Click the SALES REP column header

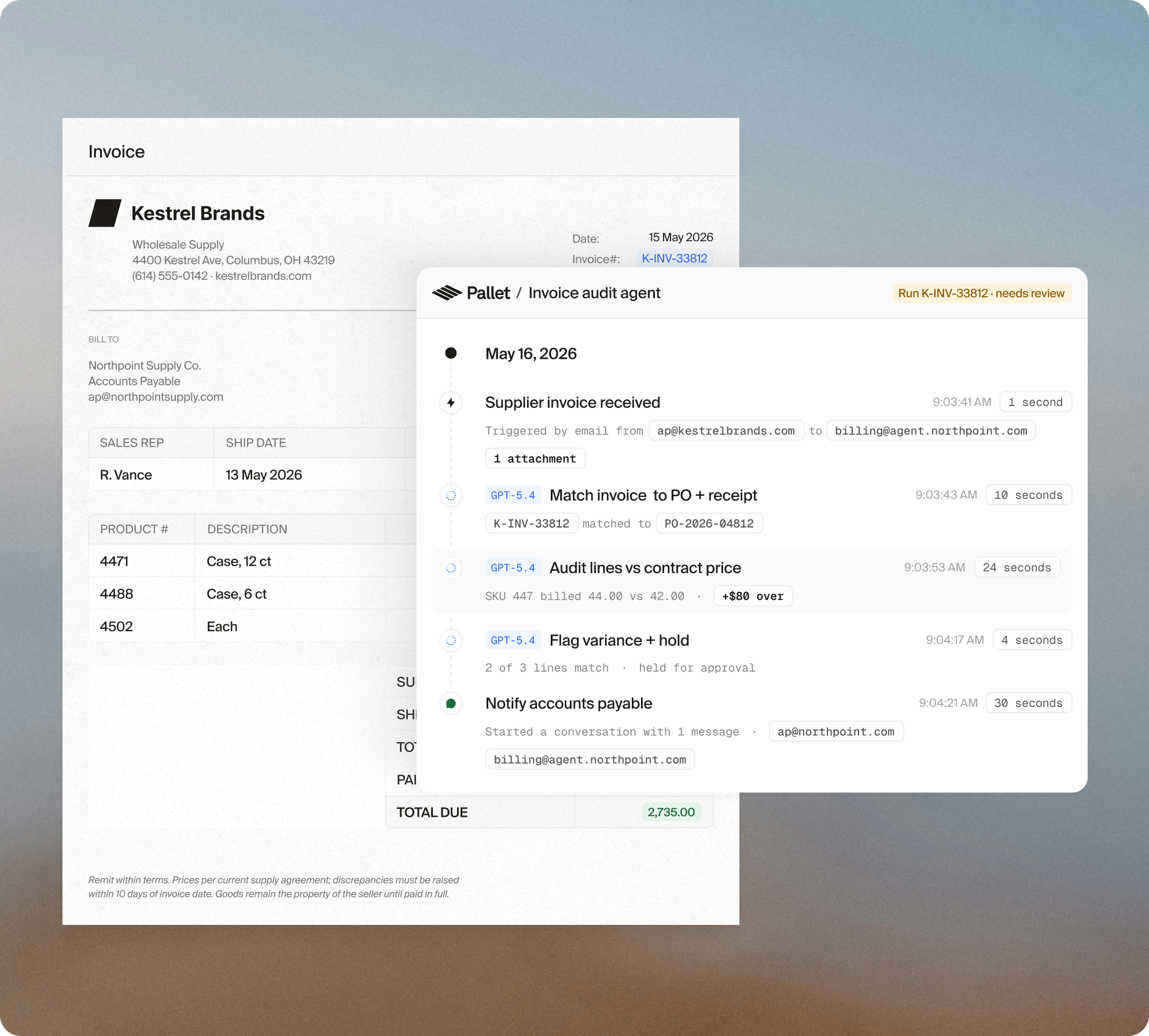132,443
